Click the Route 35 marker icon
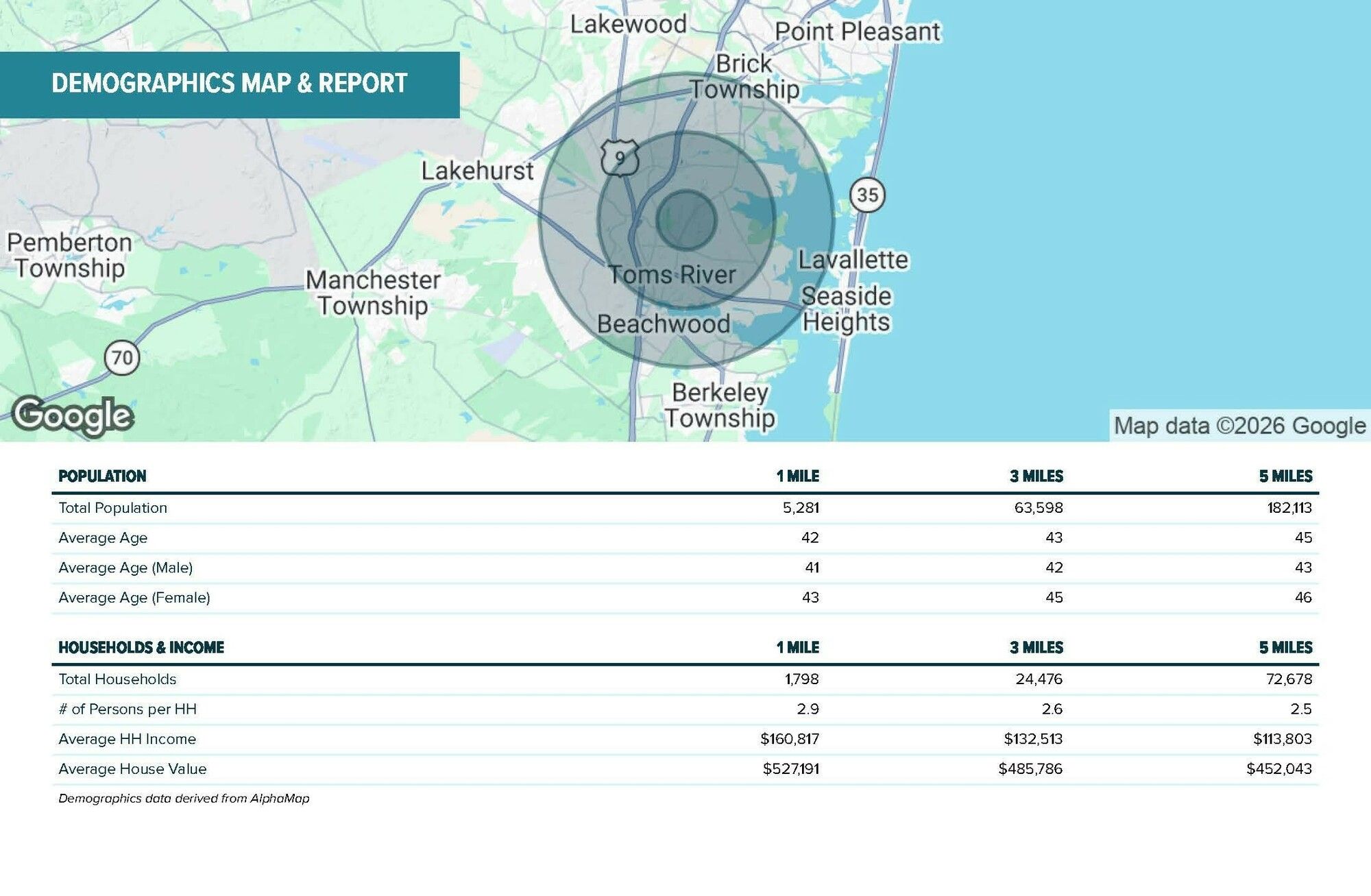Viewport: 1371px width, 896px height. 867,195
